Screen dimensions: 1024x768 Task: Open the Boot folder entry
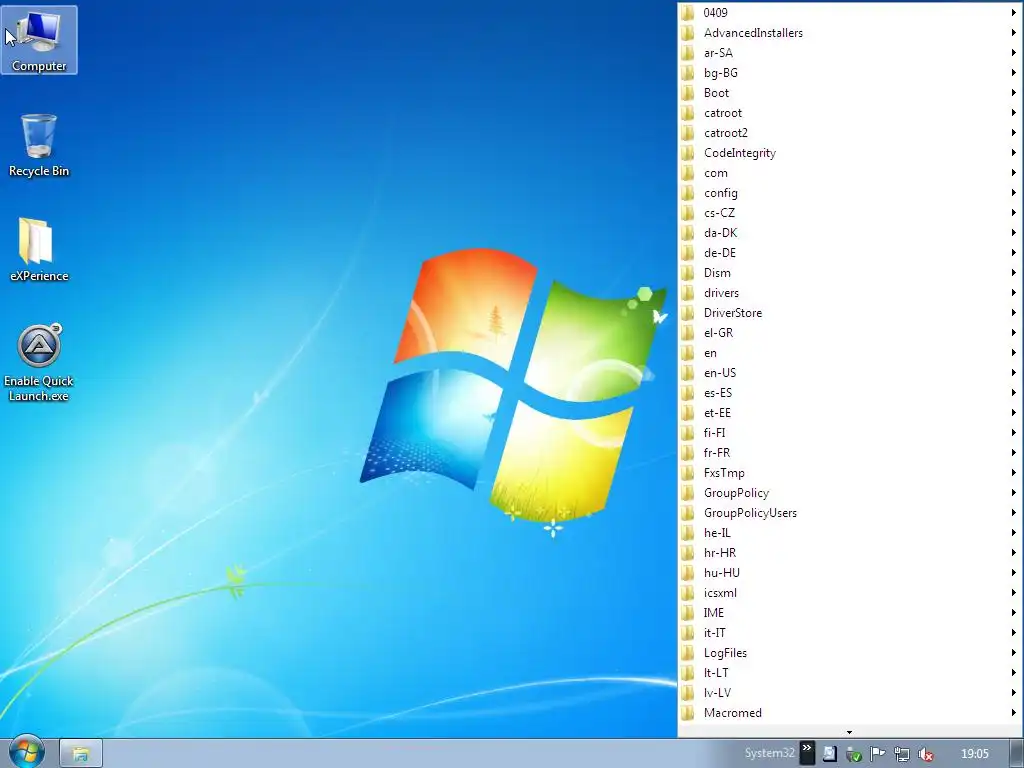(850, 93)
